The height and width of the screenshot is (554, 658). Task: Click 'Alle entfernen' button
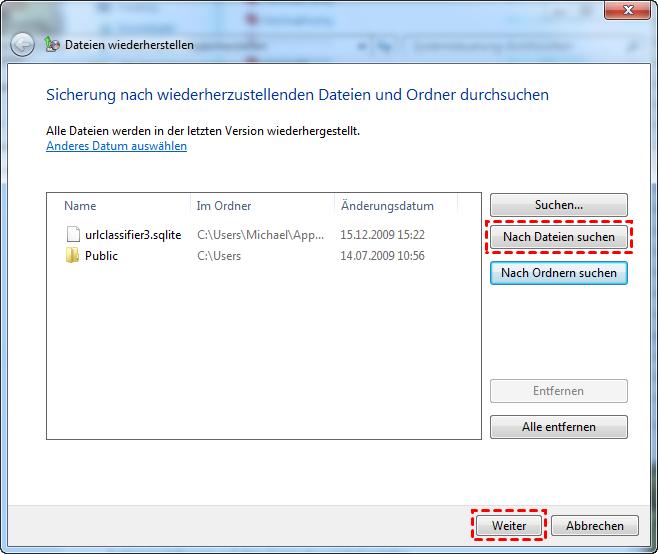559,427
